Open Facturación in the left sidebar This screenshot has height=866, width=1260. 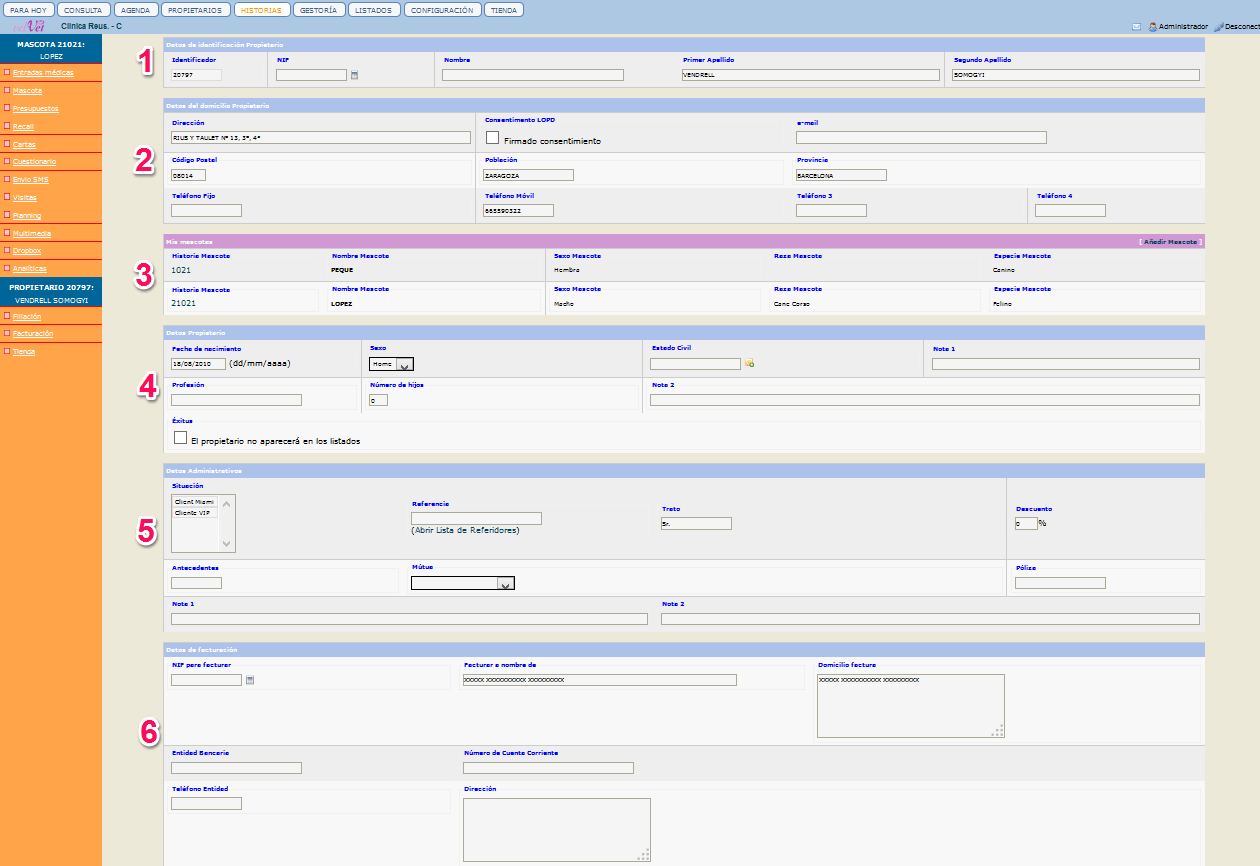[33, 333]
